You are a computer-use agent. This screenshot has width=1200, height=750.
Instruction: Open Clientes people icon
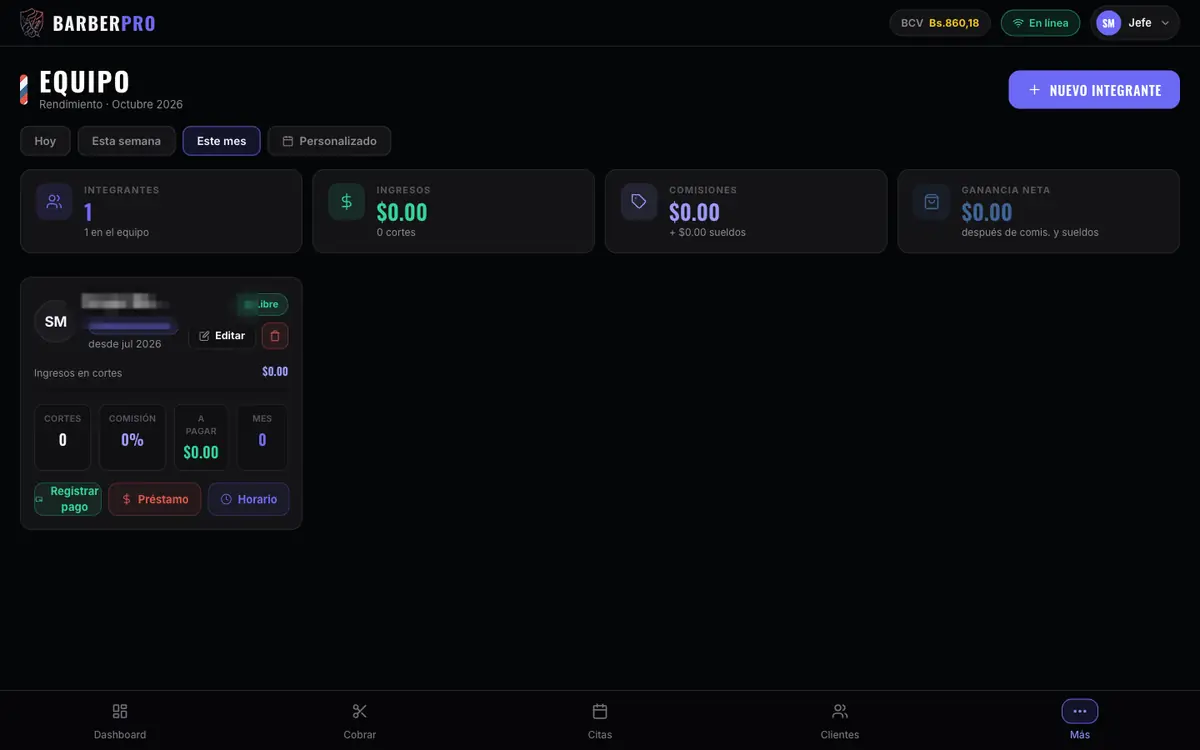pyautogui.click(x=840, y=711)
